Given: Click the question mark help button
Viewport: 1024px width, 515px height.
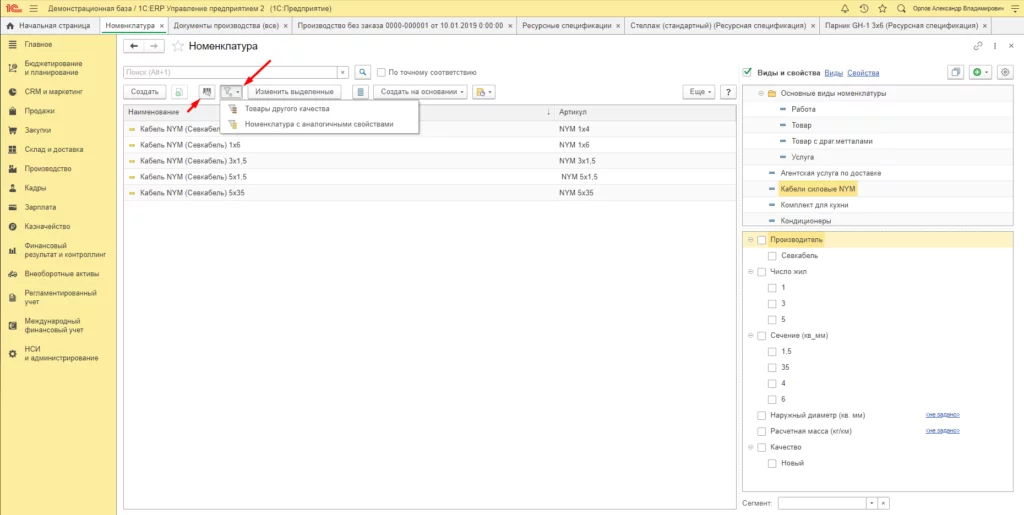Looking at the screenshot, I should tap(728, 91).
